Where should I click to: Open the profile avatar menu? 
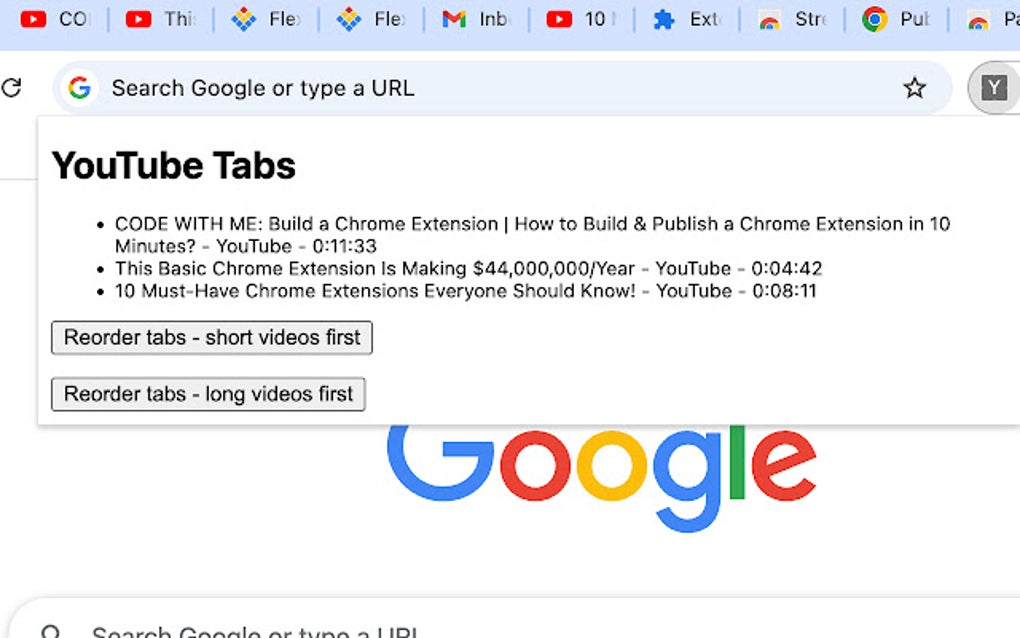point(993,88)
